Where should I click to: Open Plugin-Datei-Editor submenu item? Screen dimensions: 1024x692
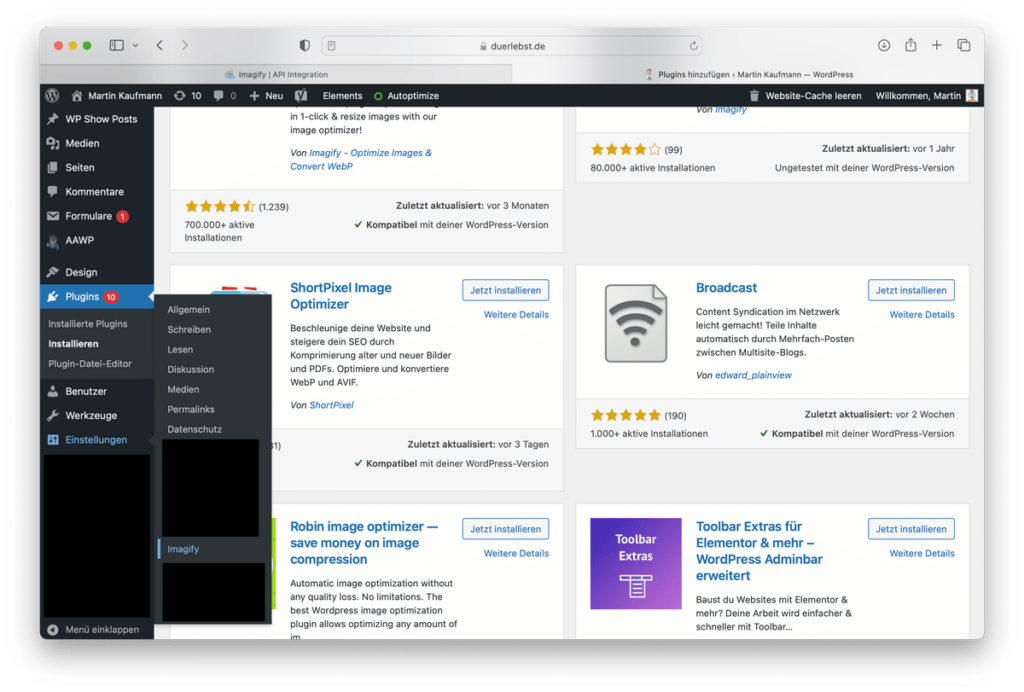[x=89, y=364]
